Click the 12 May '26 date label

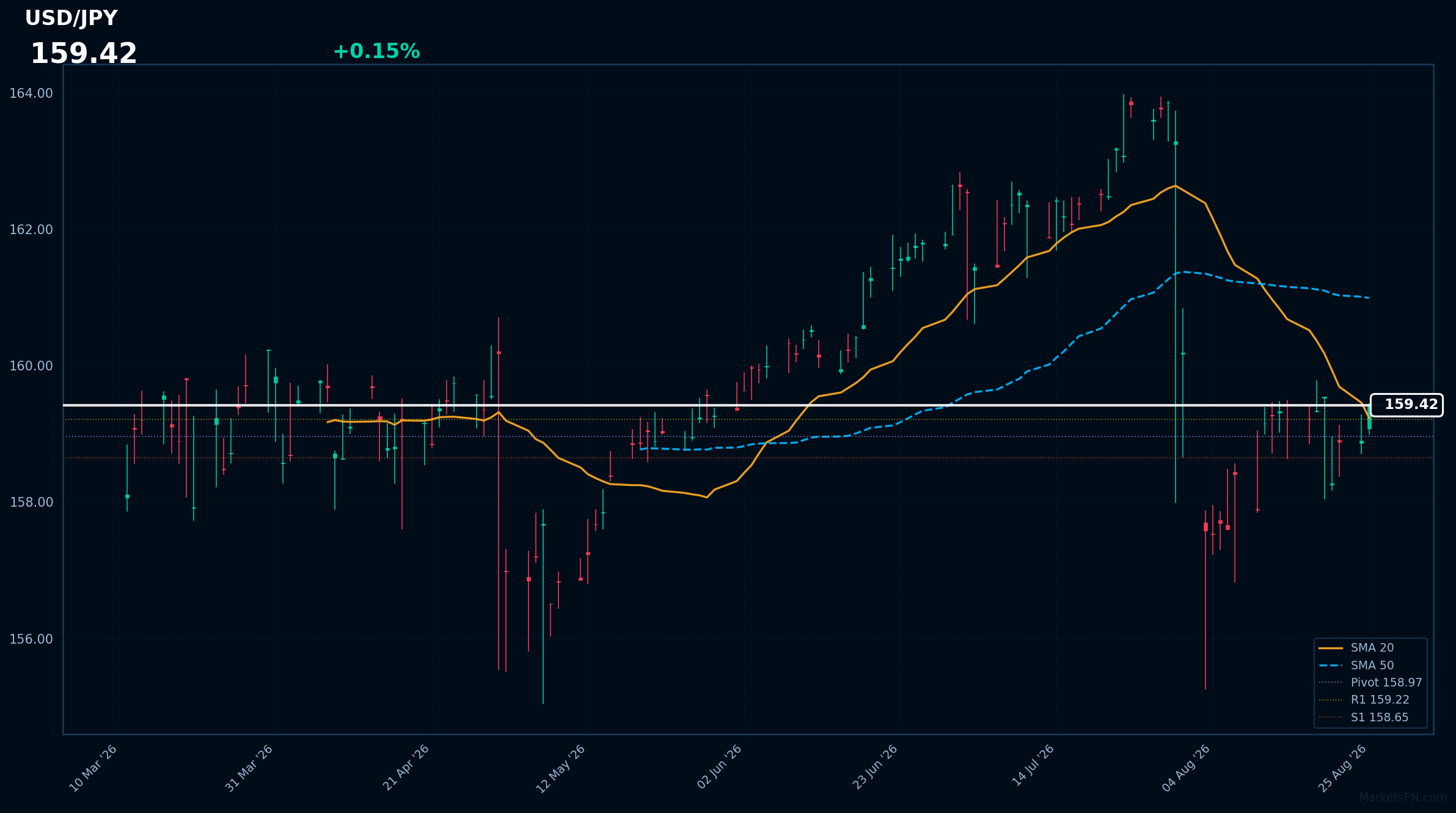click(x=562, y=768)
